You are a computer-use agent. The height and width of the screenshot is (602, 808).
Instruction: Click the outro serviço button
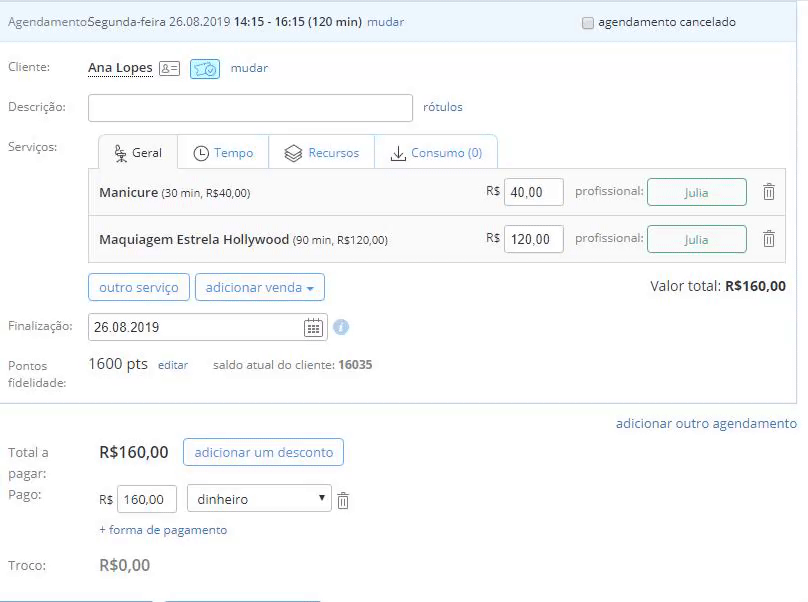139,287
